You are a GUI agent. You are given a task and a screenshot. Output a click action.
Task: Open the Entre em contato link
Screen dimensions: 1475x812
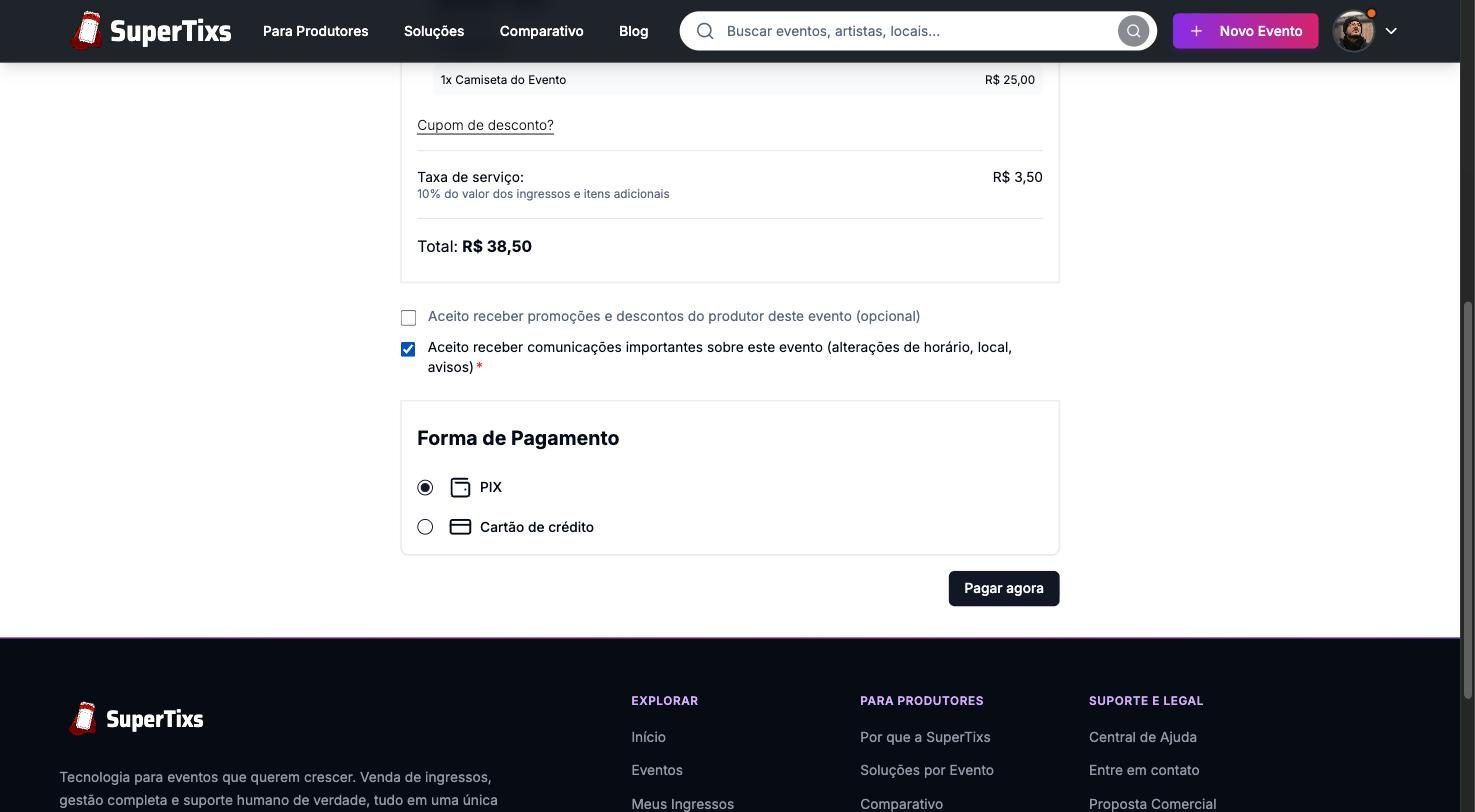(1144, 770)
